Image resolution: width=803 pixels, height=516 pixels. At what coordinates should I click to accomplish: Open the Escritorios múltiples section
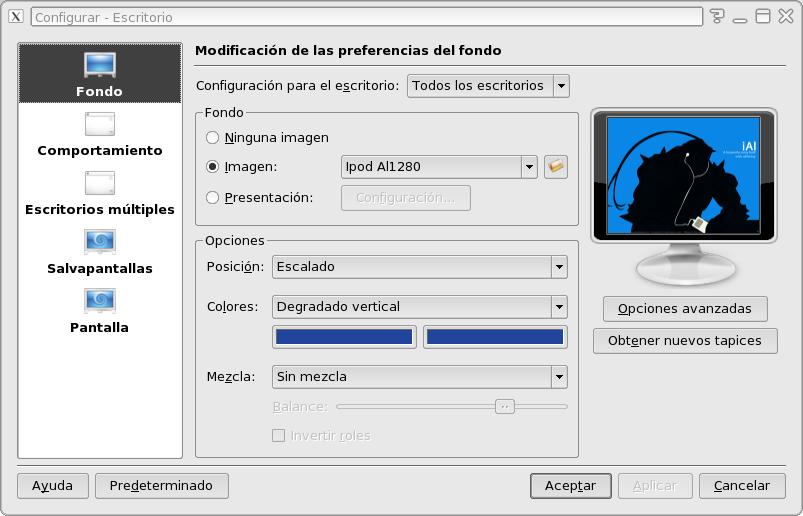pyautogui.click(x=100, y=194)
